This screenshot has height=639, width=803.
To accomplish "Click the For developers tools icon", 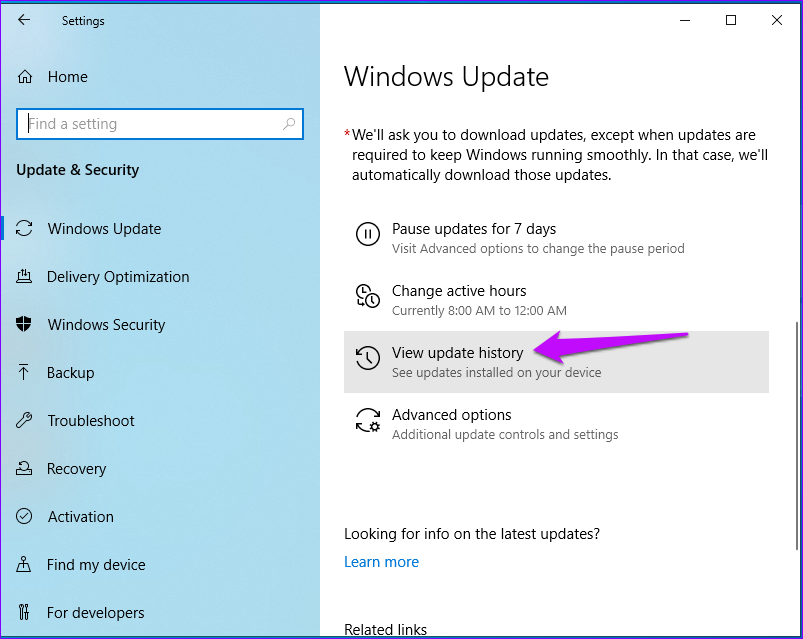I will (24, 612).
